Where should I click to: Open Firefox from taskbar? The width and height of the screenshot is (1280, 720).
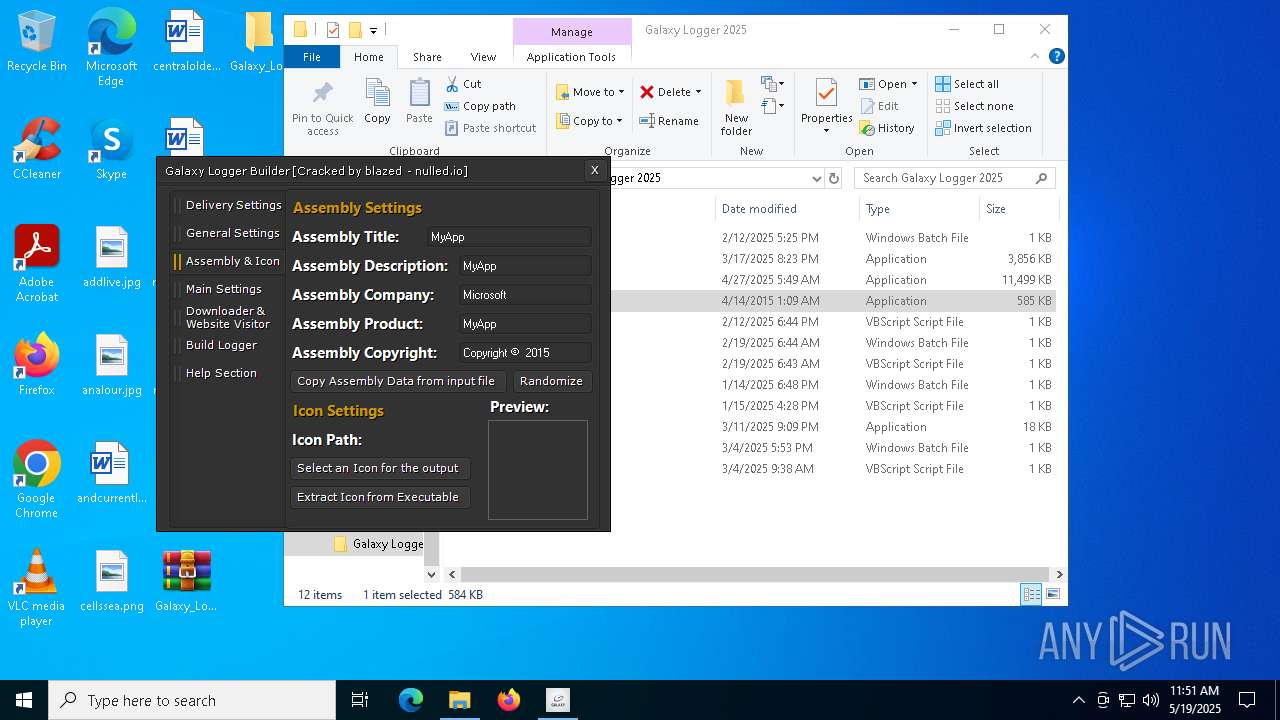(x=509, y=700)
